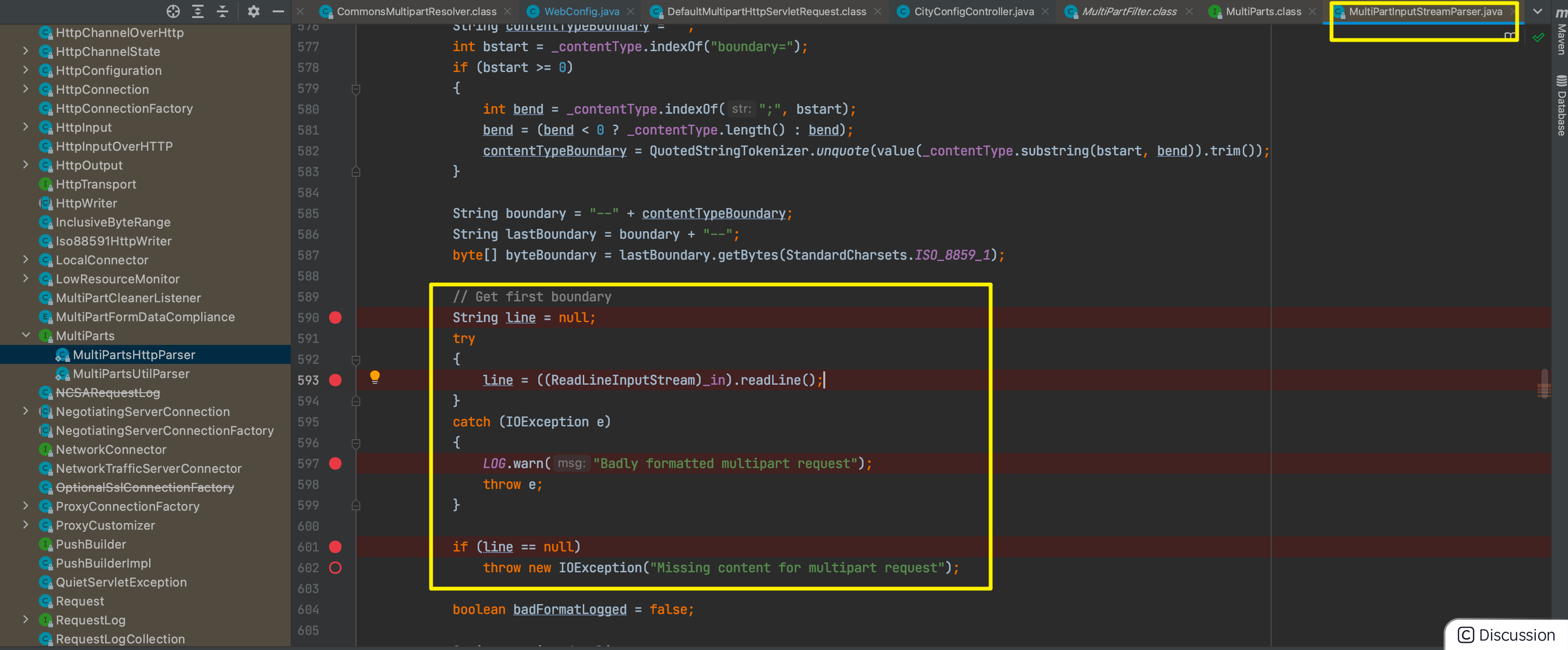Expand the HttpInput tree node

pyautogui.click(x=26, y=126)
